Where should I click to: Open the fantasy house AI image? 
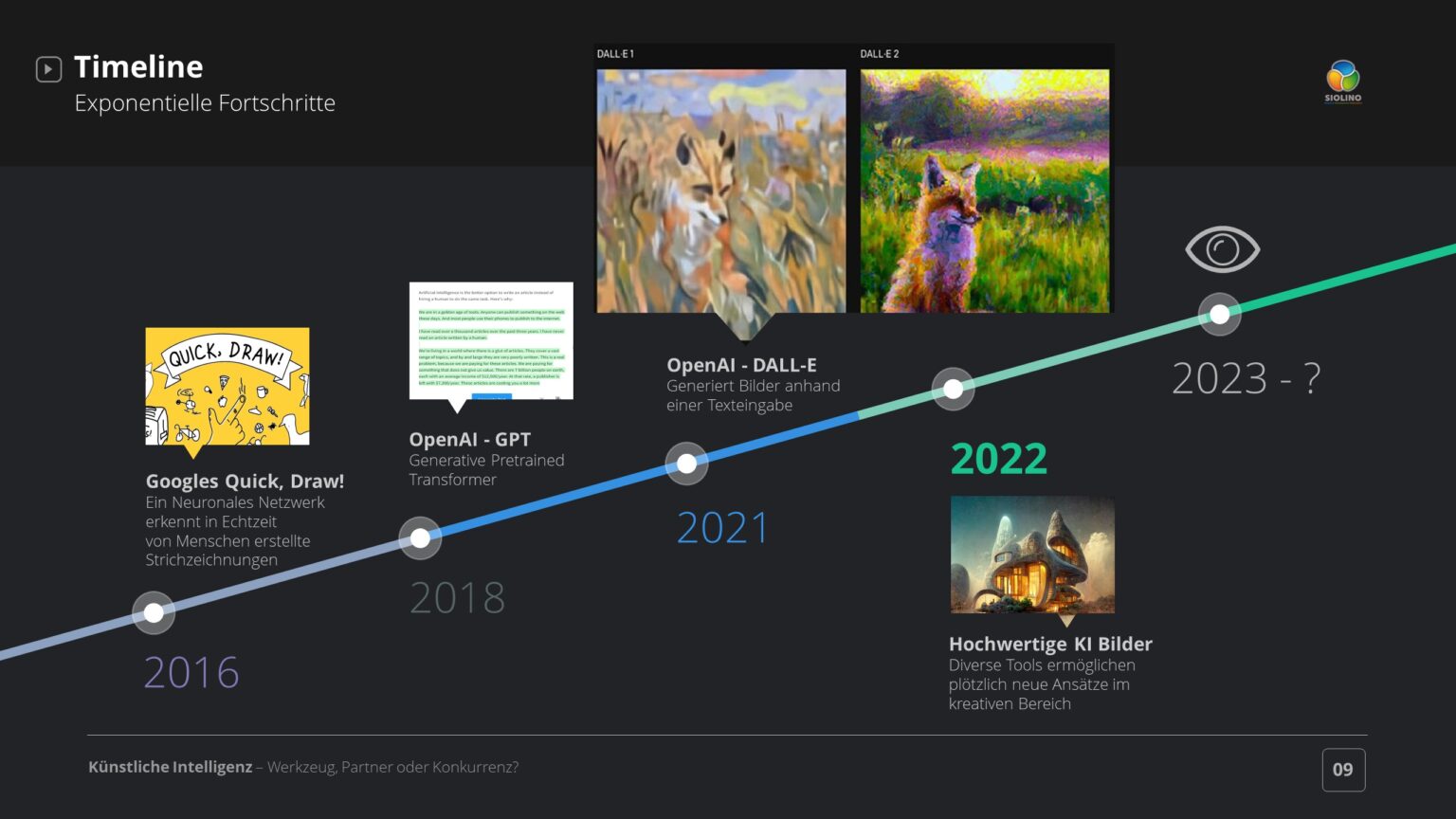(x=1032, y=555)
